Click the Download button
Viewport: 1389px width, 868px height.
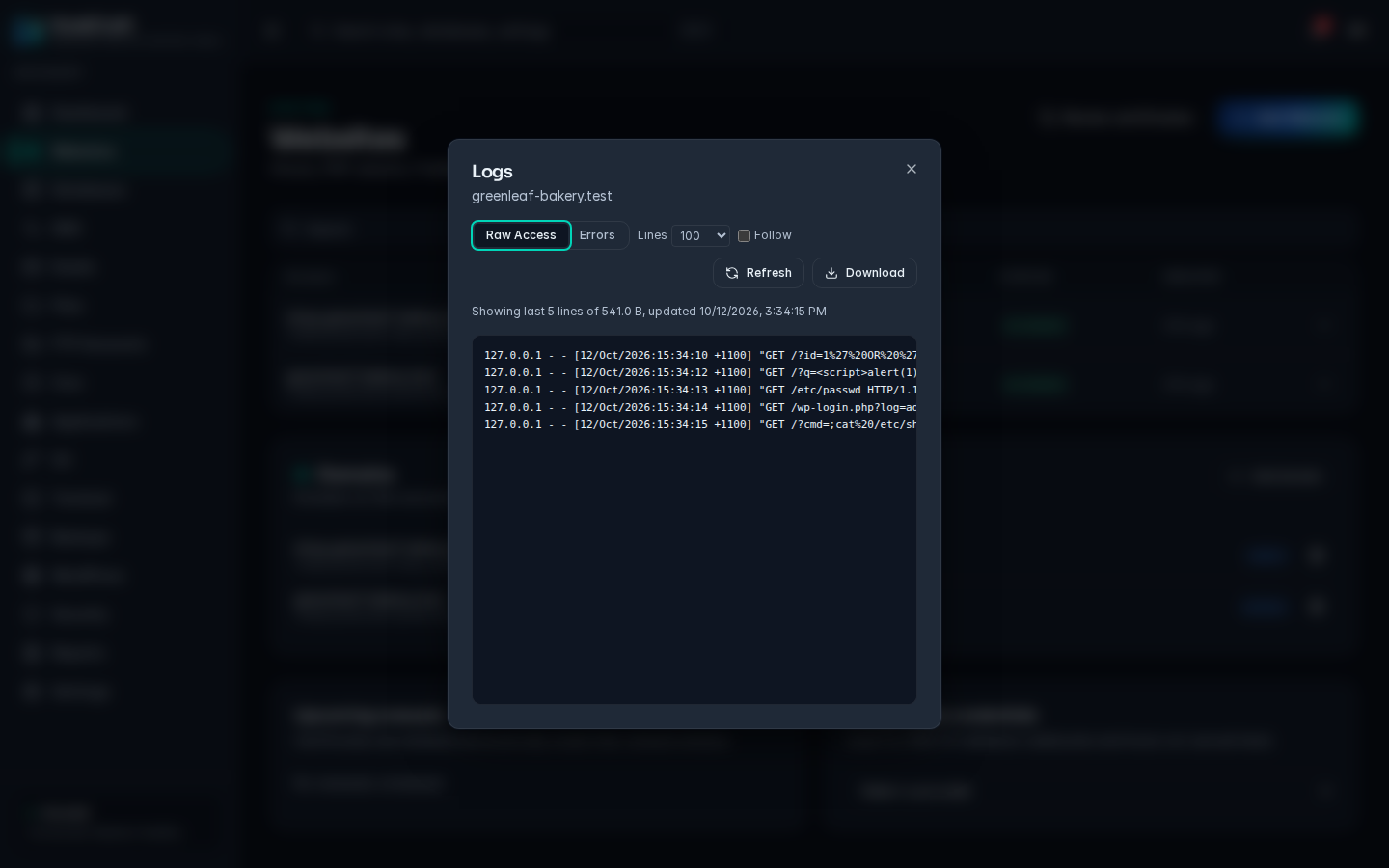864,273
